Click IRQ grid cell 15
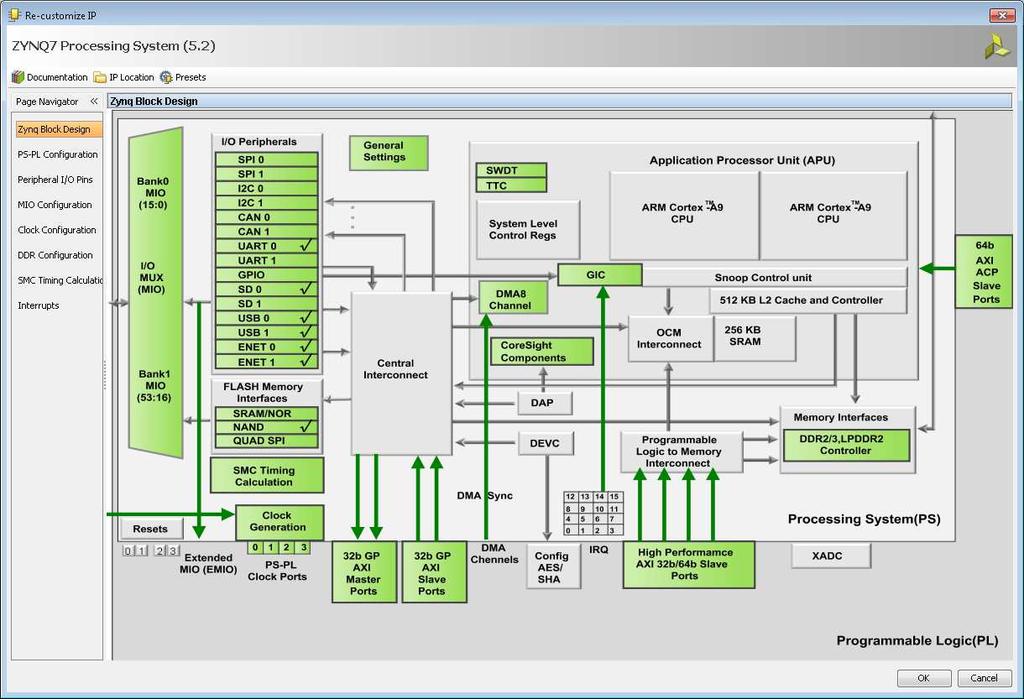 pos(615,497)
